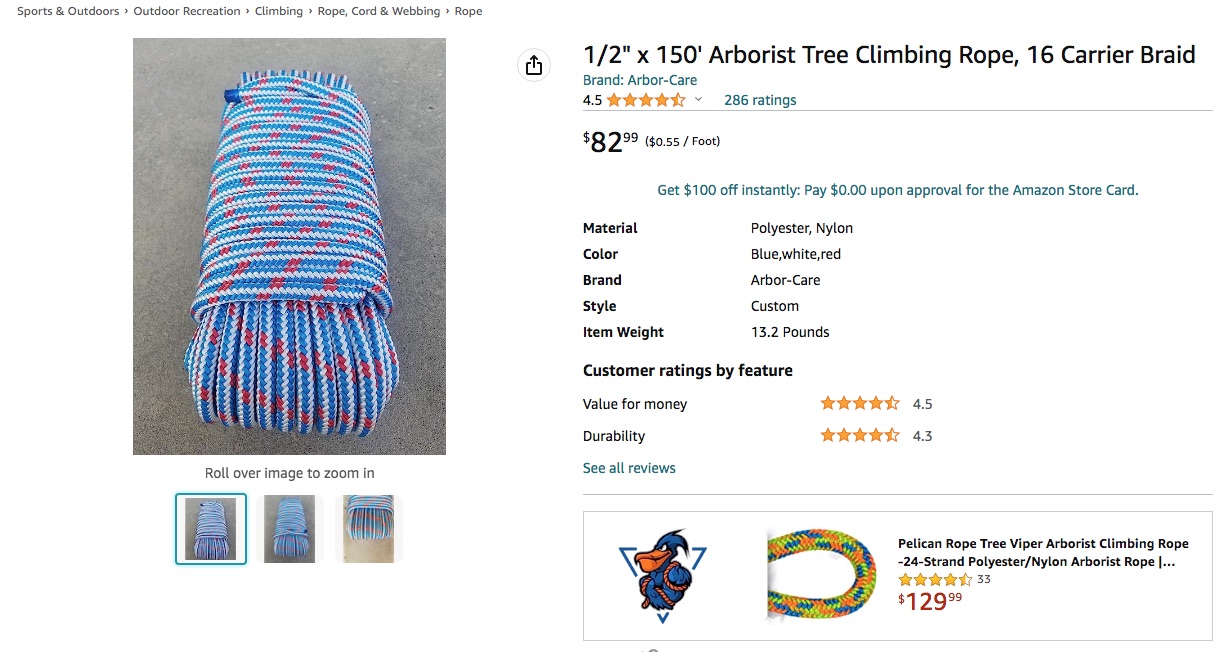Select the first rope thumbnail
The image size is (1222, 652).
pos(211,529)
